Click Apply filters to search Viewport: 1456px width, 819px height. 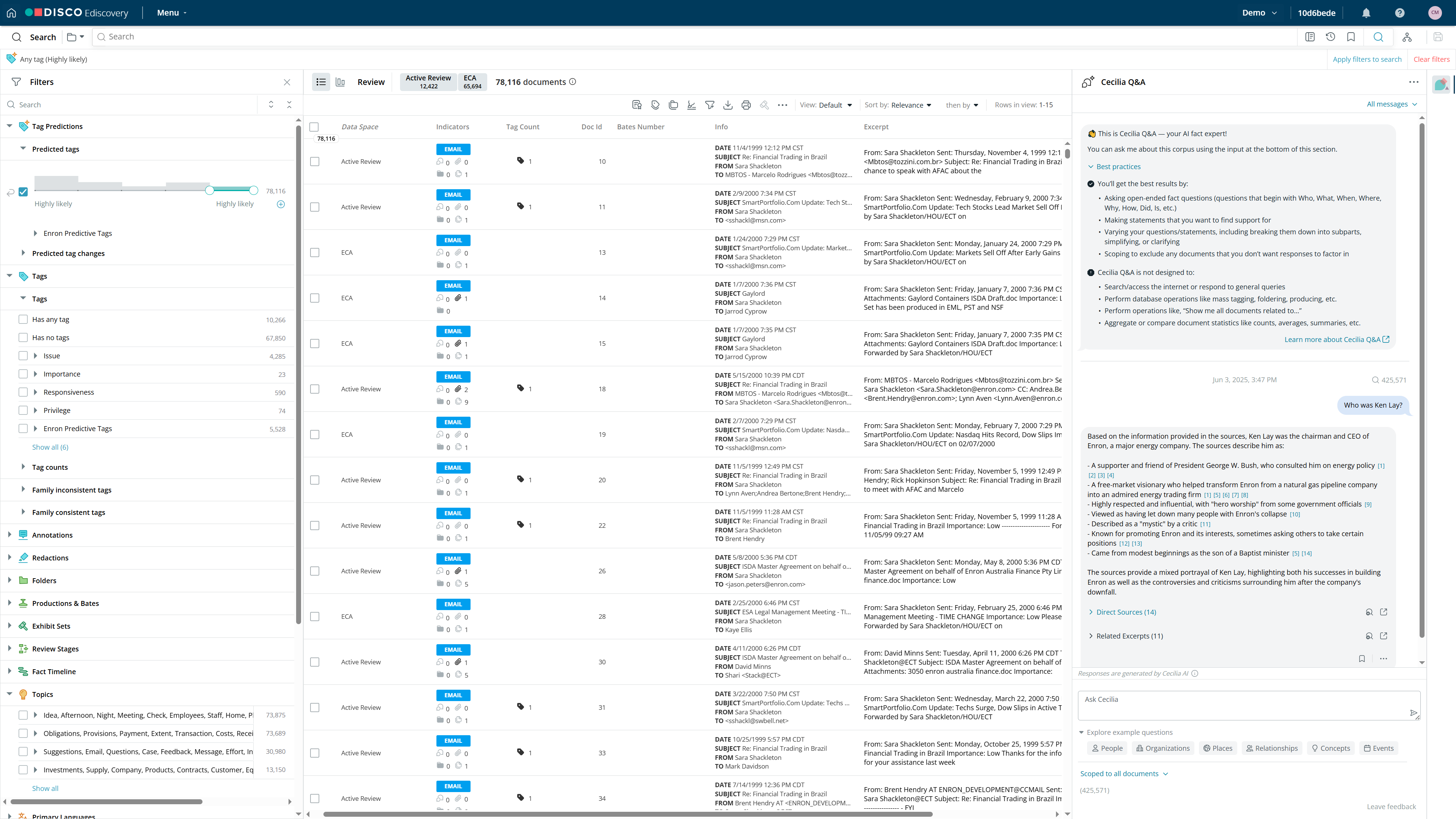point(1367,60)
